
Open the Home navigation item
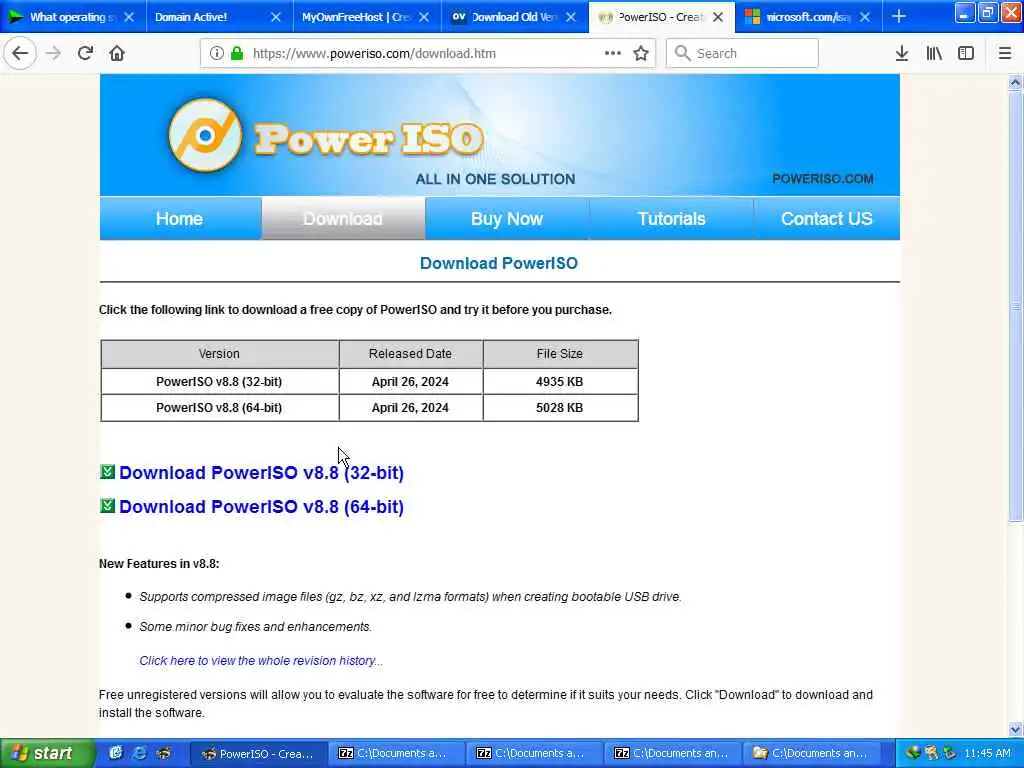(x=180, y=219)
